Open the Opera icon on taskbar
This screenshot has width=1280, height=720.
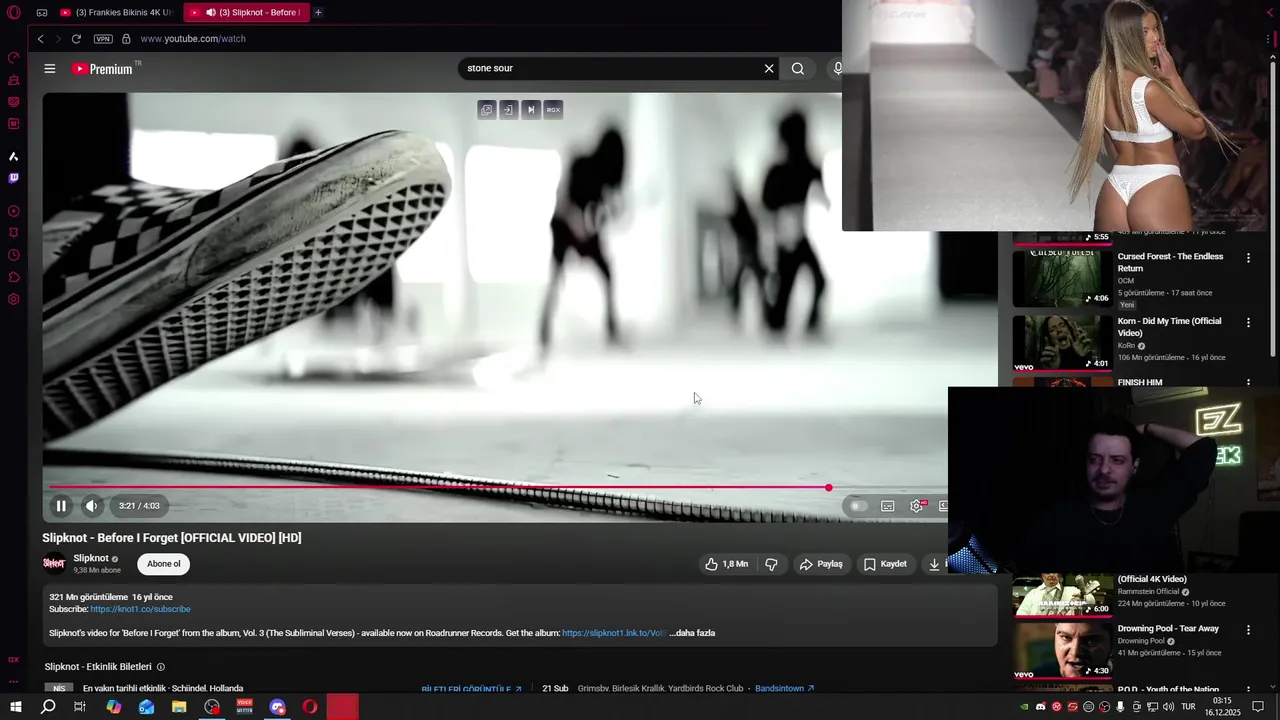[x=310, y=707]
